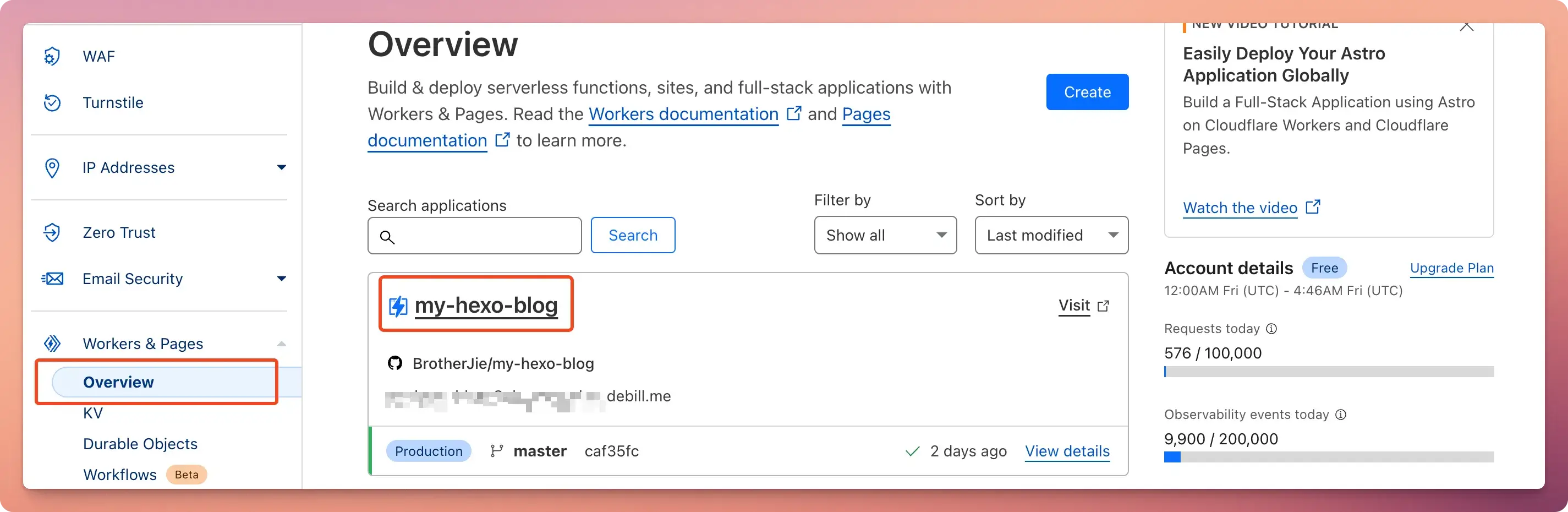Click the Free plan badge
This screenshot has width=1568, height=512.
pos(1324,268)
